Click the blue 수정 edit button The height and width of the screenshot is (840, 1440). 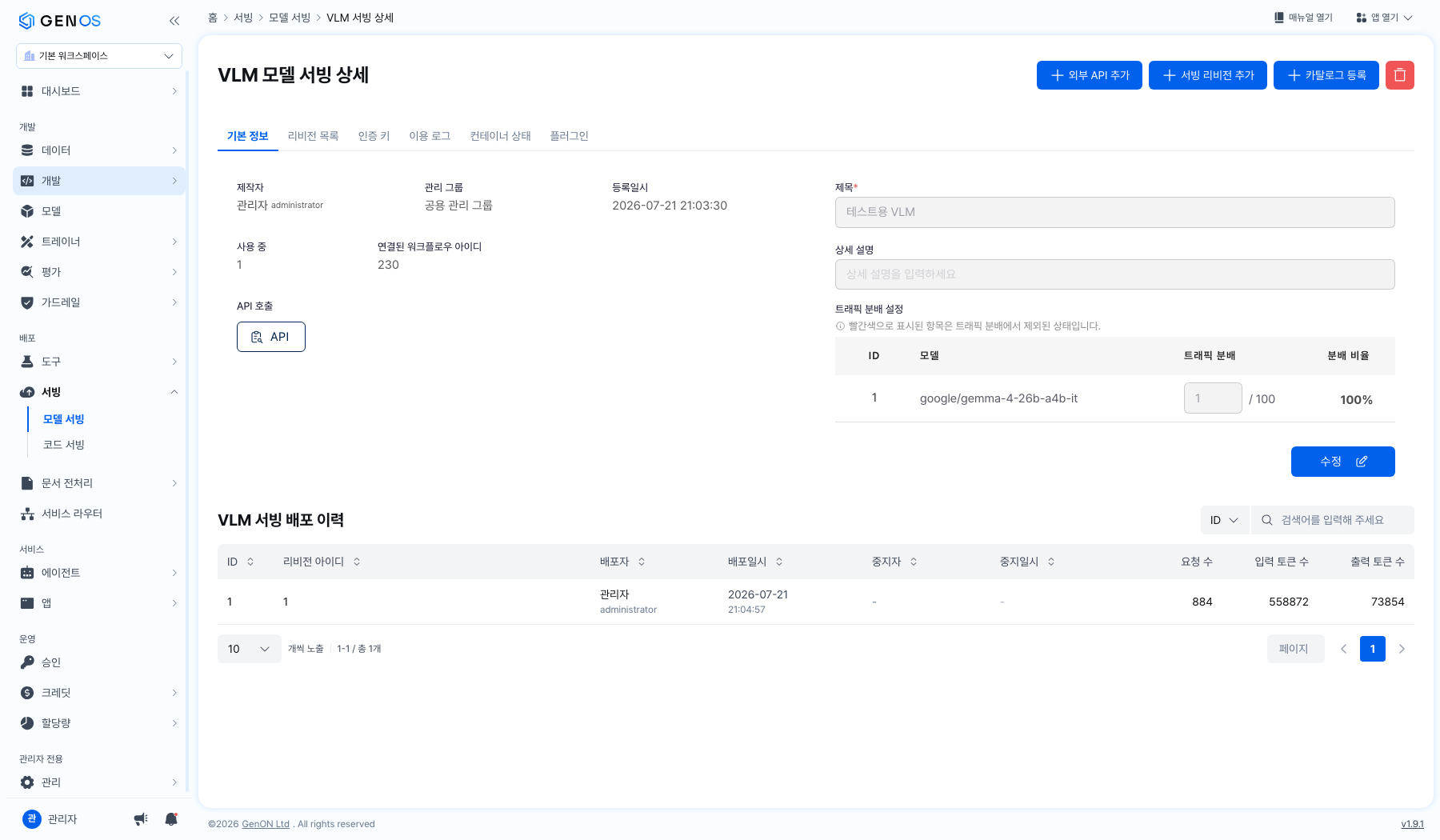(x=1343, y=462)
